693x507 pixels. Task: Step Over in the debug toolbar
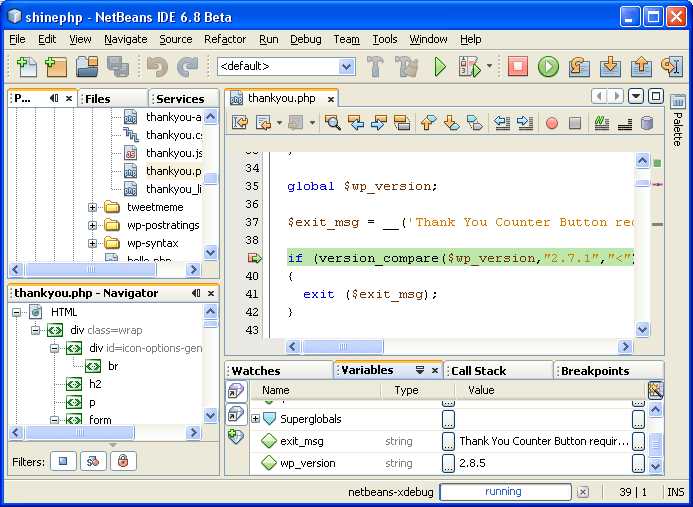[x=579, y=67]
